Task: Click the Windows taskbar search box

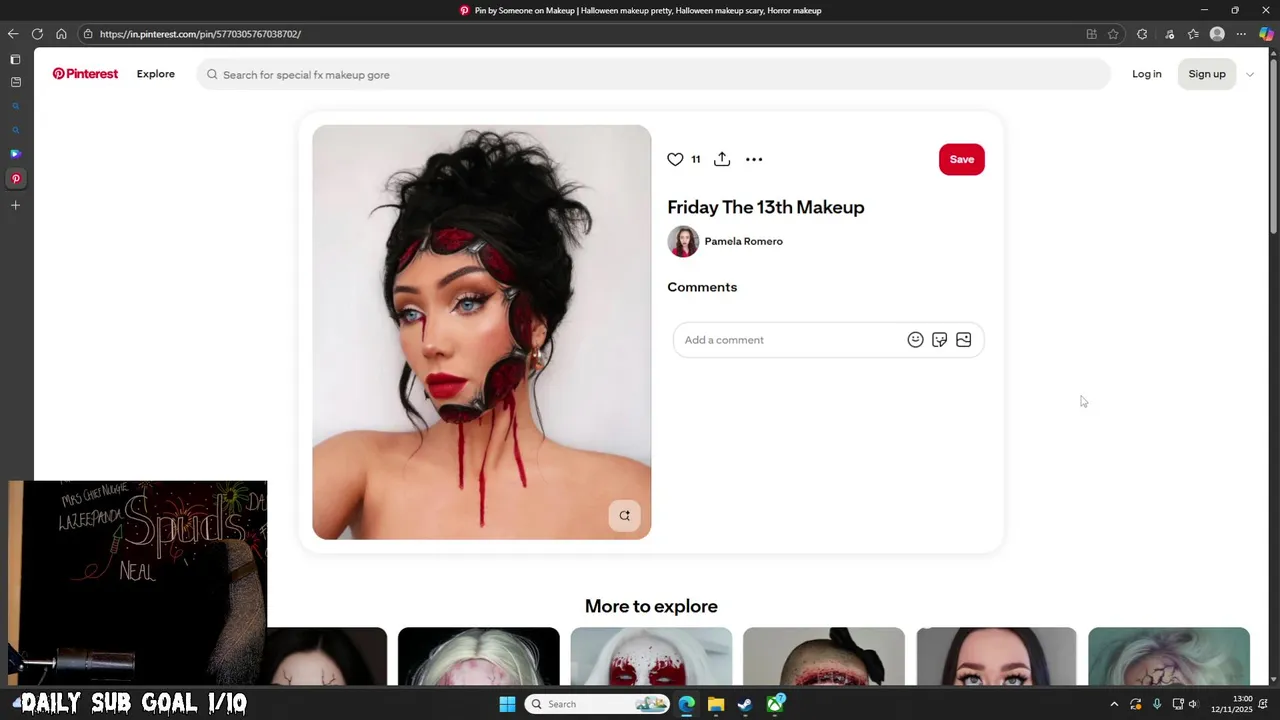Action: 597,704
